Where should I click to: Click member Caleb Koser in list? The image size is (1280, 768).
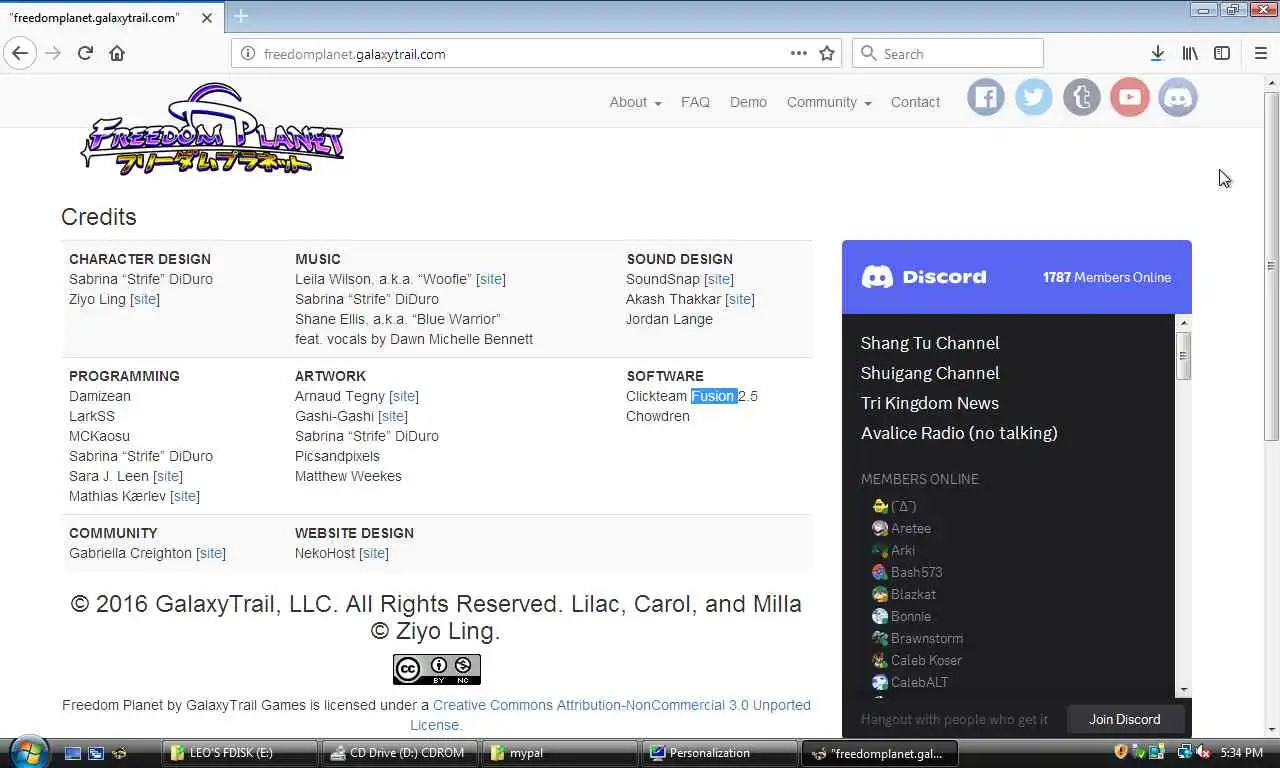point(917,660)
